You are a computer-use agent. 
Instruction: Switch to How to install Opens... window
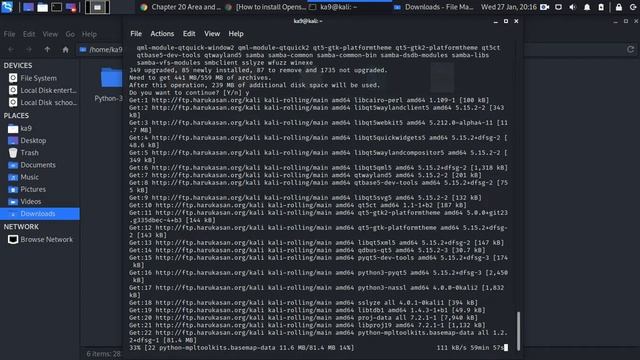(265, 7)
